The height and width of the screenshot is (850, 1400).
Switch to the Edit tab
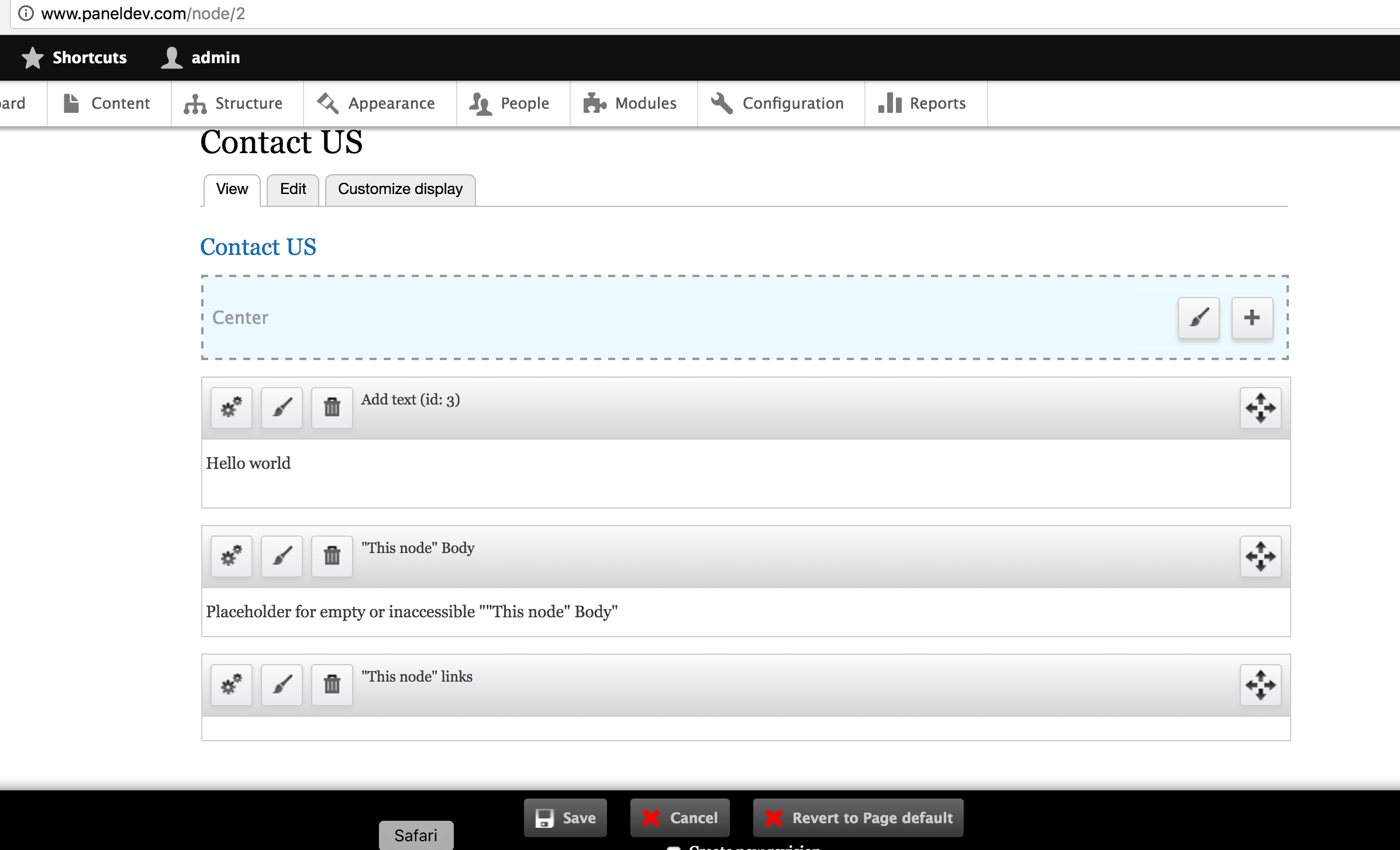293,189
